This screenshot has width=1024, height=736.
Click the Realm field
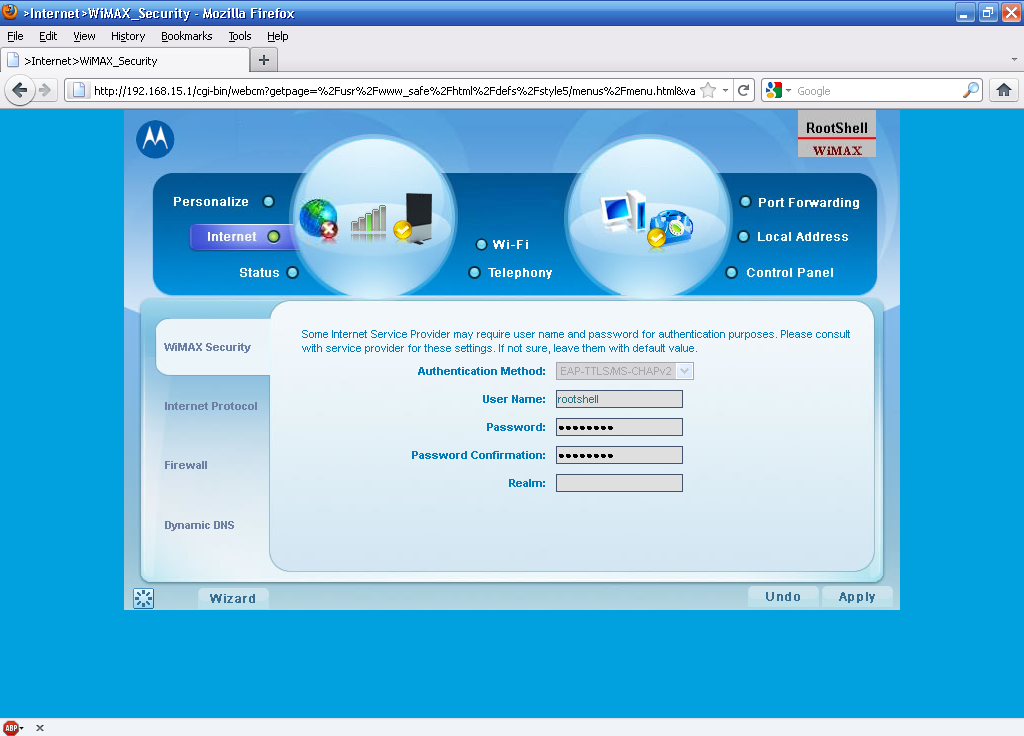tap(619, 483)
